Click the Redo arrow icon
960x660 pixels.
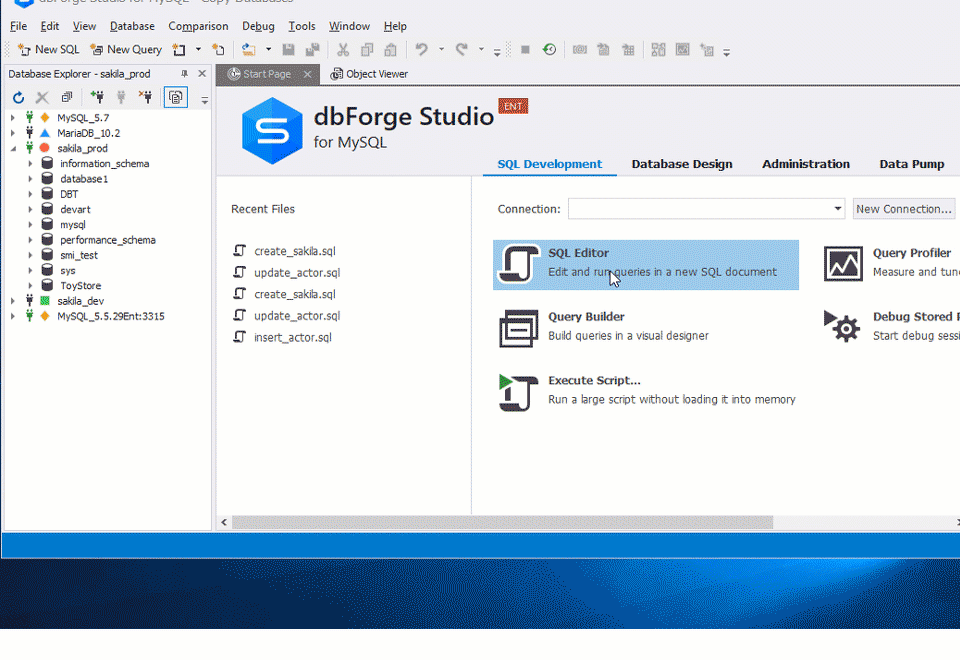pos(462,50)
